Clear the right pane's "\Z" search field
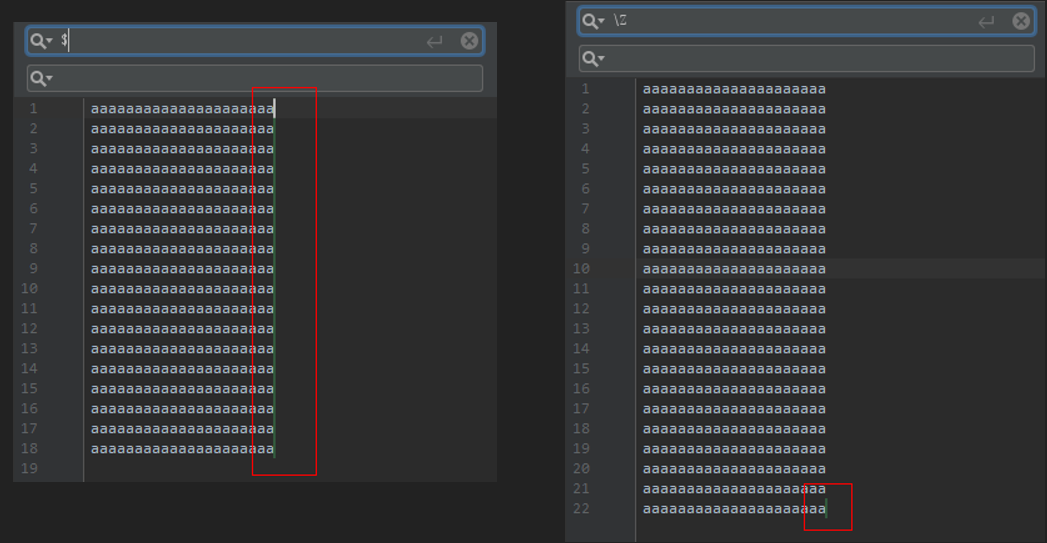 [x=1021, y=21]
